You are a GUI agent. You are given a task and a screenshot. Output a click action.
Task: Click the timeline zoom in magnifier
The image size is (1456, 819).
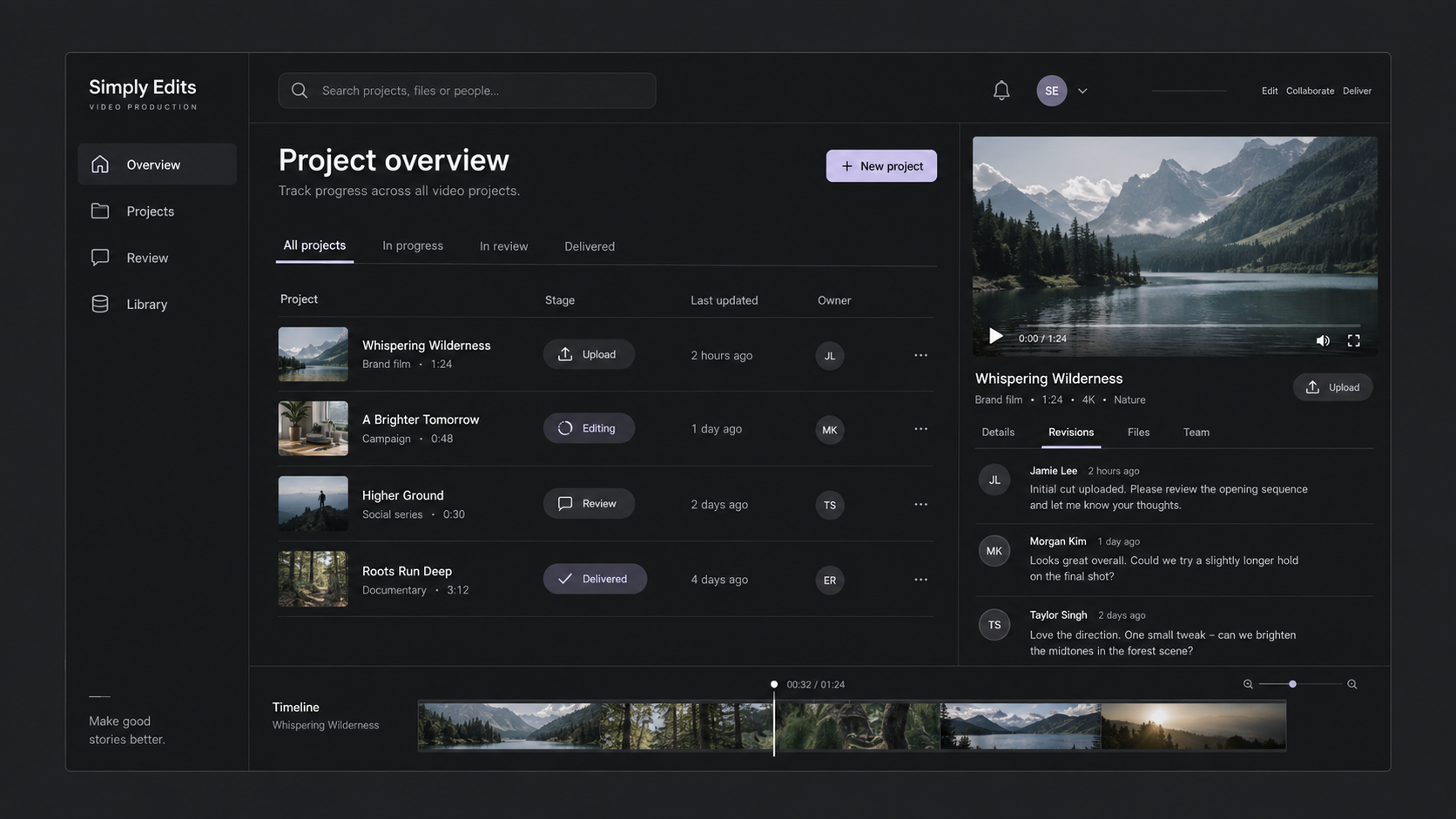tap(1352, 684)
